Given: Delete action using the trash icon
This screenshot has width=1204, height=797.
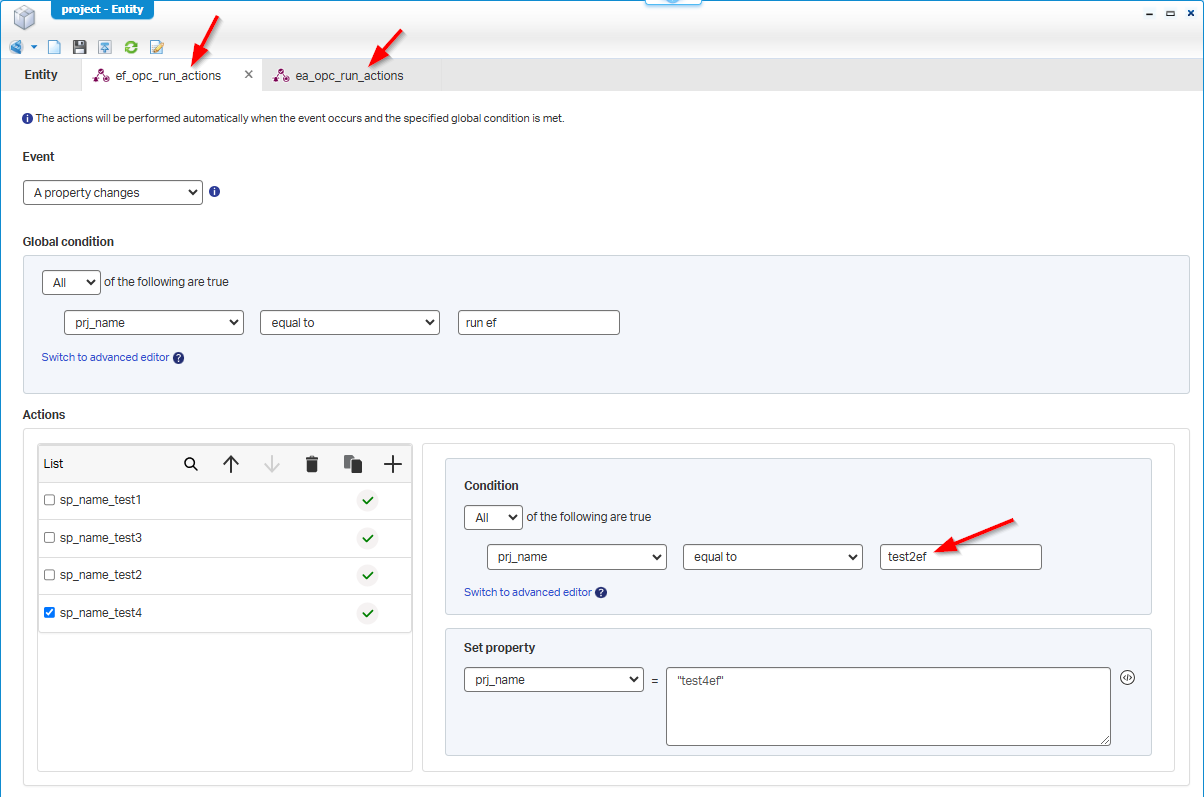Looking at the screenshot, I should tap(312, 464).
